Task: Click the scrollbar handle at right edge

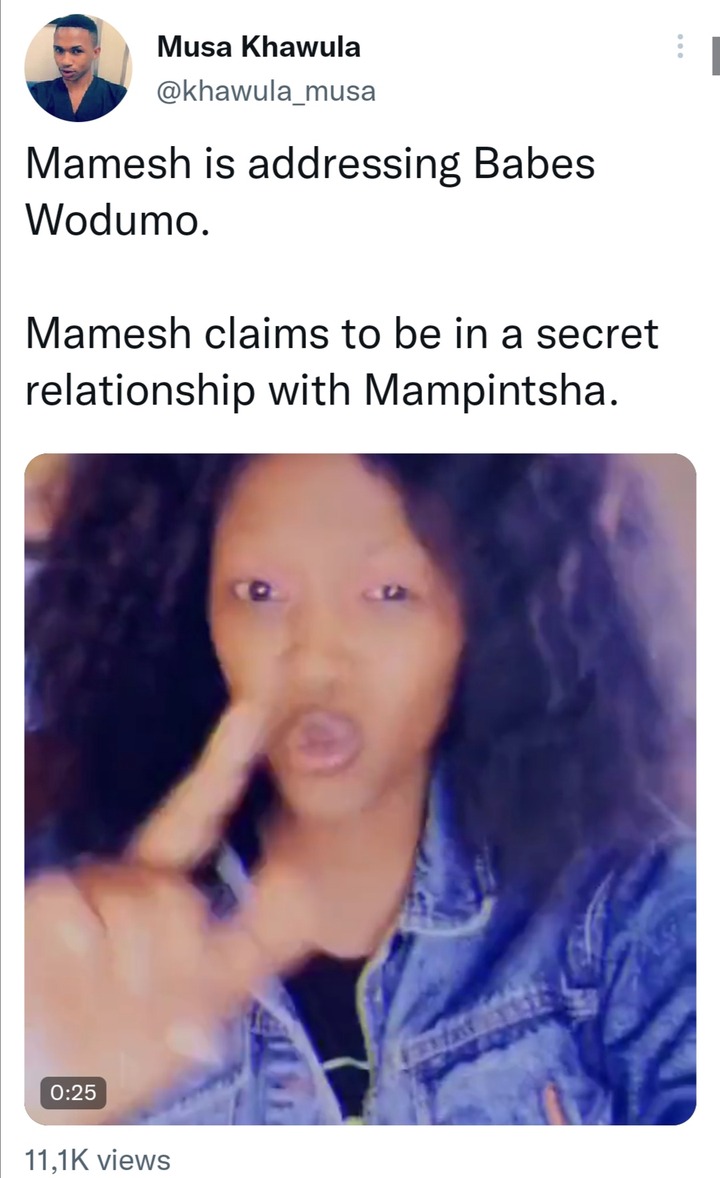Action: point(715,54)
